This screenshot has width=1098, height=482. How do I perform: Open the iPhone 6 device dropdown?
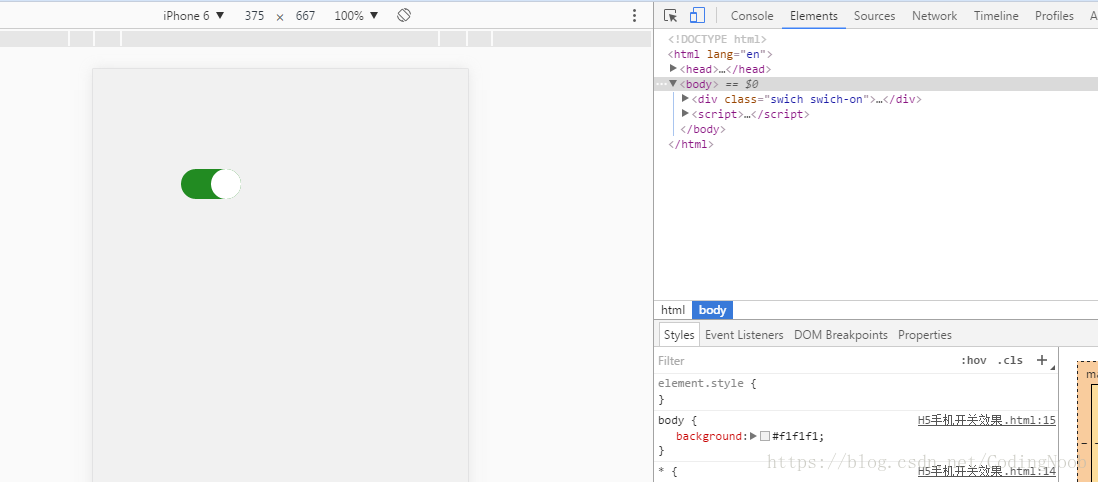pos(194,15)
